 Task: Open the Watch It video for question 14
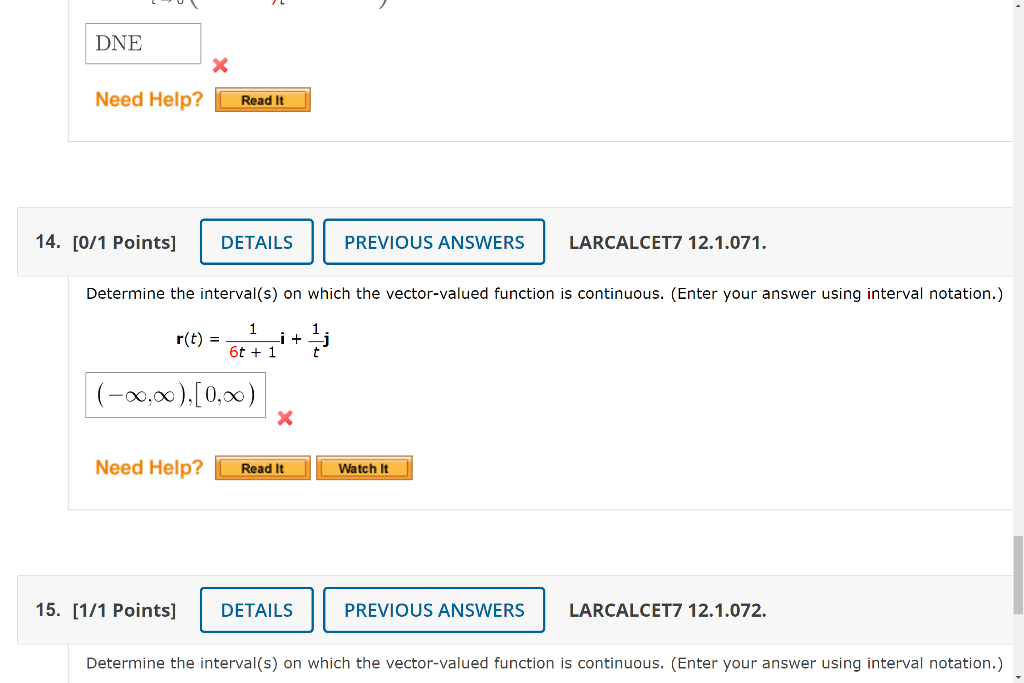click(x=364, y=467)
